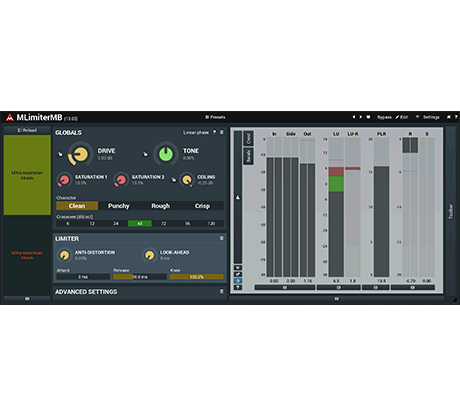Select the green Ultra maximizer 6 bands device
Screen dimensions: 460x416
pyautogui.click(x=27, y=175)
